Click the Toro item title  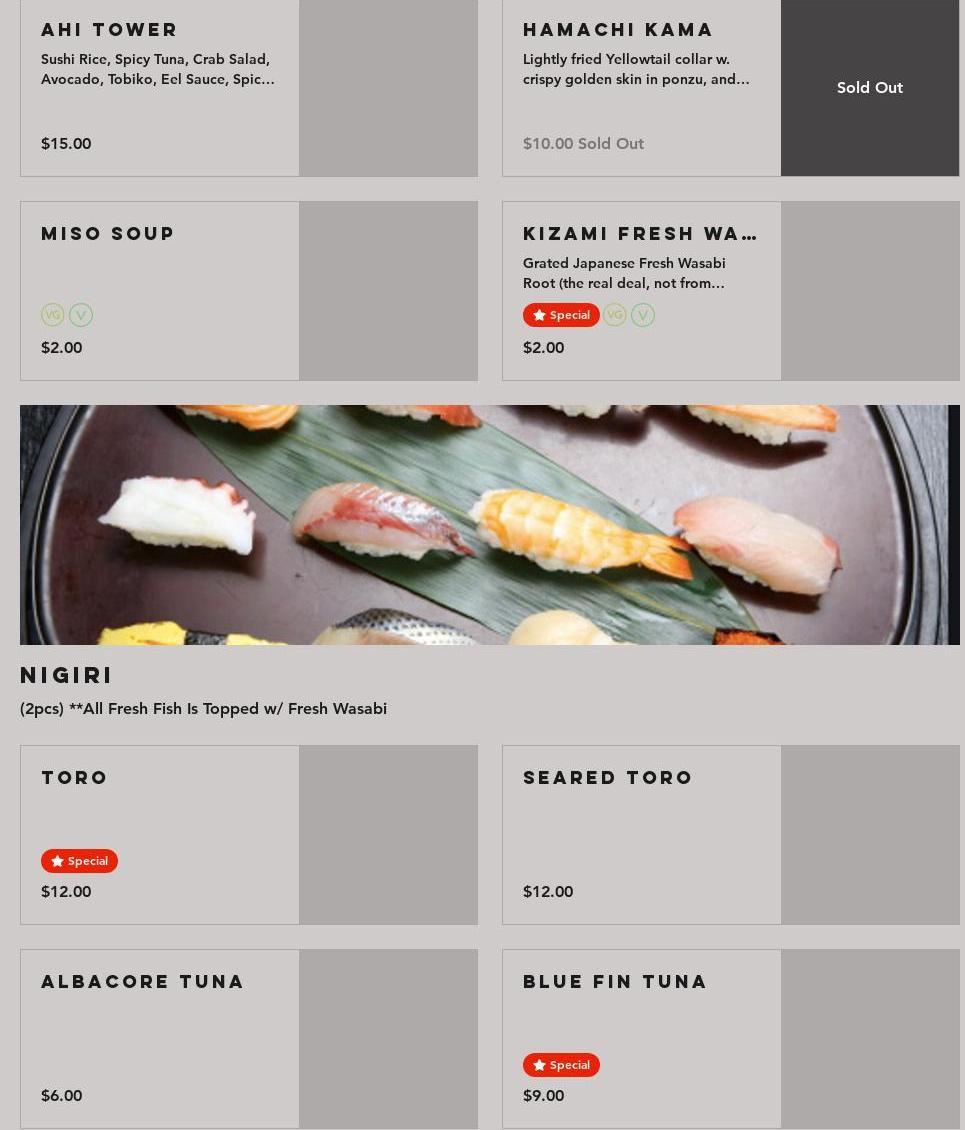click(74, 778)
